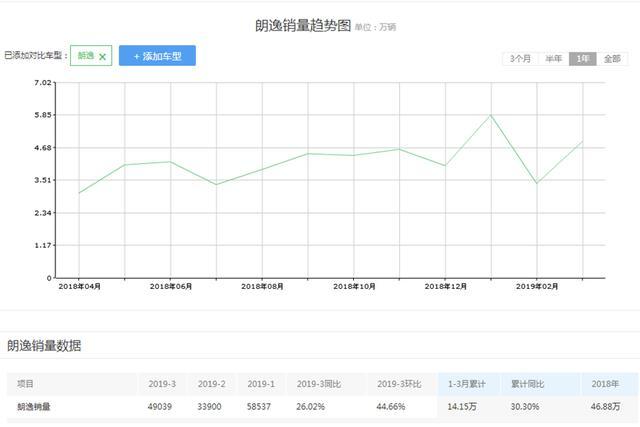
Task: Select the 3个月 time range tab
Action: coord(520,59)
